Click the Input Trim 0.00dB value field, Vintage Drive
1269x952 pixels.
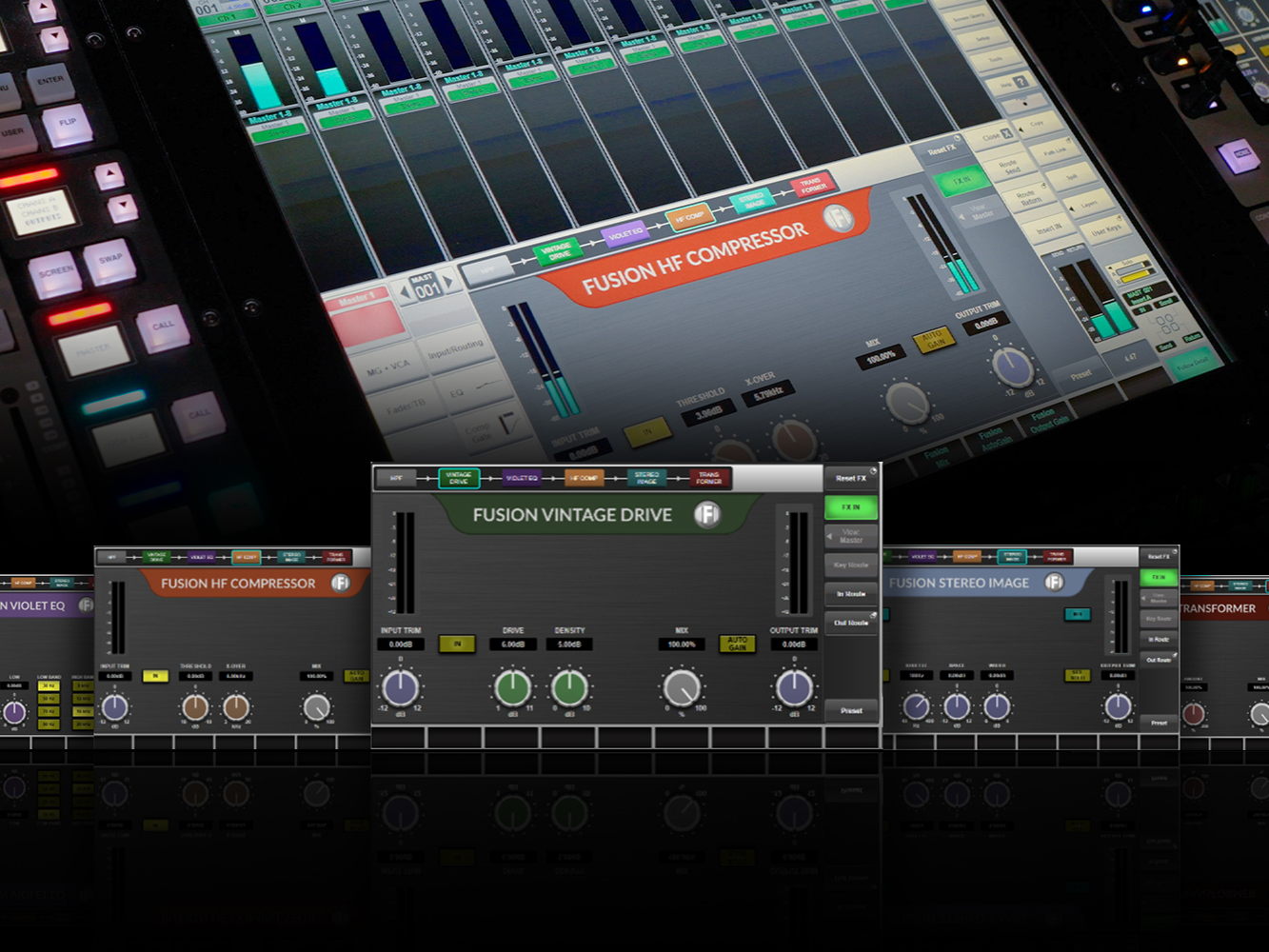coord(401,645)
